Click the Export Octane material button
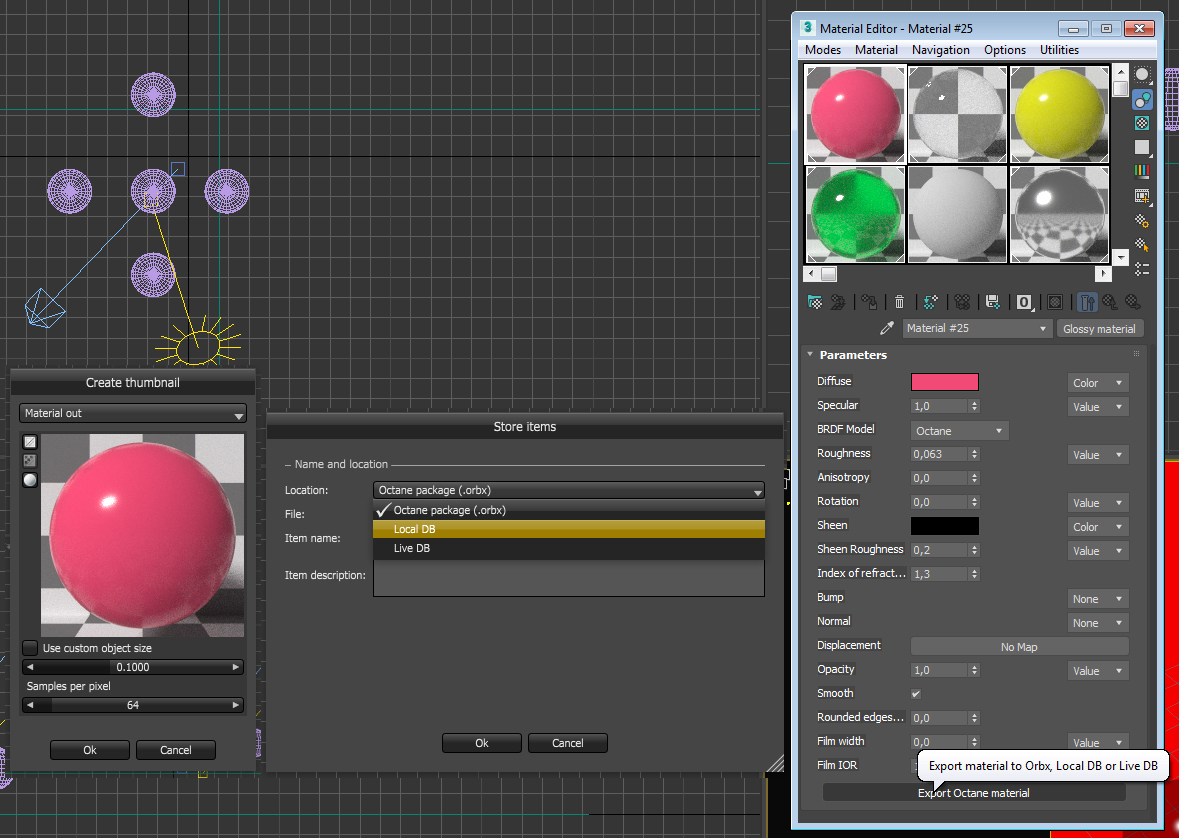This screenshot has height=838, width=1179. coord(974,793)
